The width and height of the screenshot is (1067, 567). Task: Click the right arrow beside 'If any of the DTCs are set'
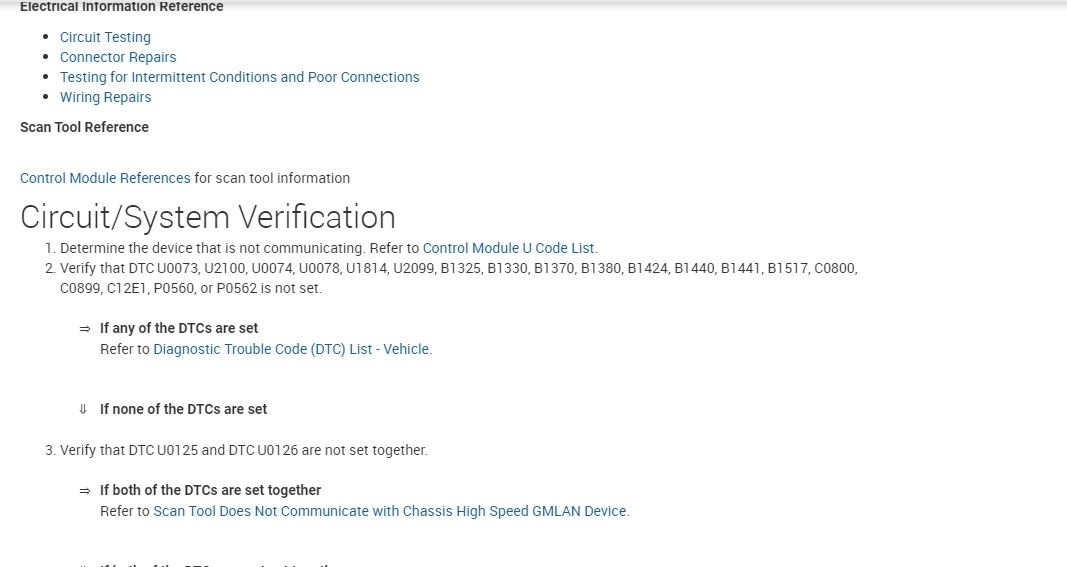point(85,328)
